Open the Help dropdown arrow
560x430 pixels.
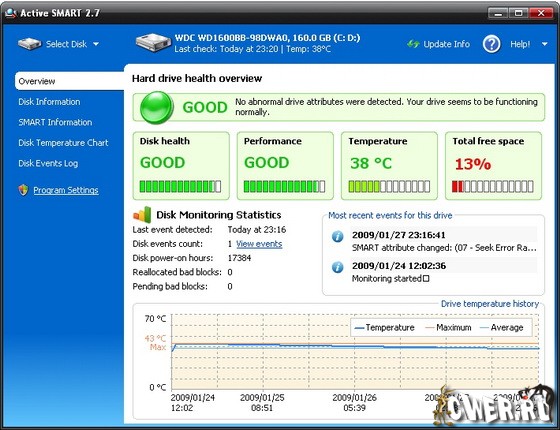pyautogui.click(x=545, y=44)
